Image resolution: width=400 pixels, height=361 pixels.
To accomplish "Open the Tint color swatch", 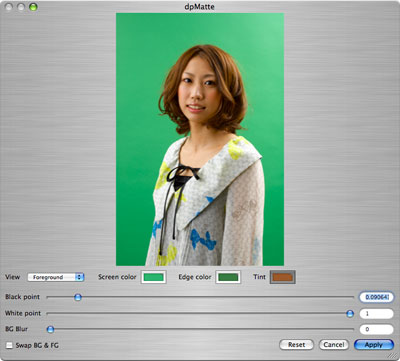I will [283, 277].
